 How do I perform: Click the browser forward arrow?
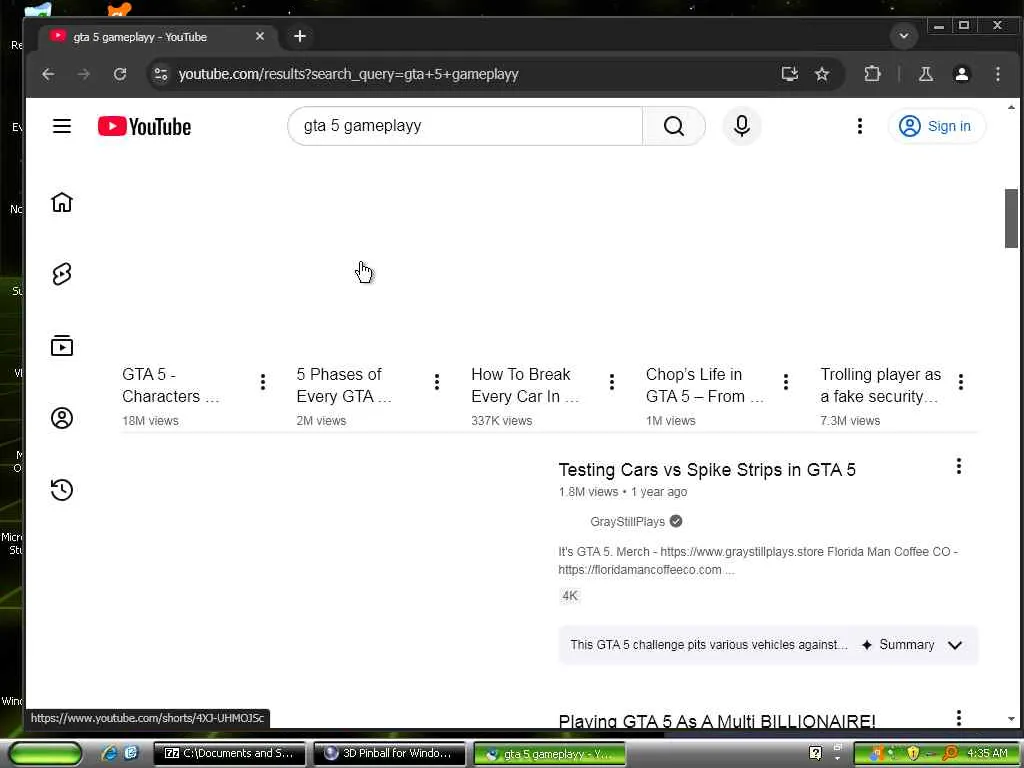click(x=84, y=74)
